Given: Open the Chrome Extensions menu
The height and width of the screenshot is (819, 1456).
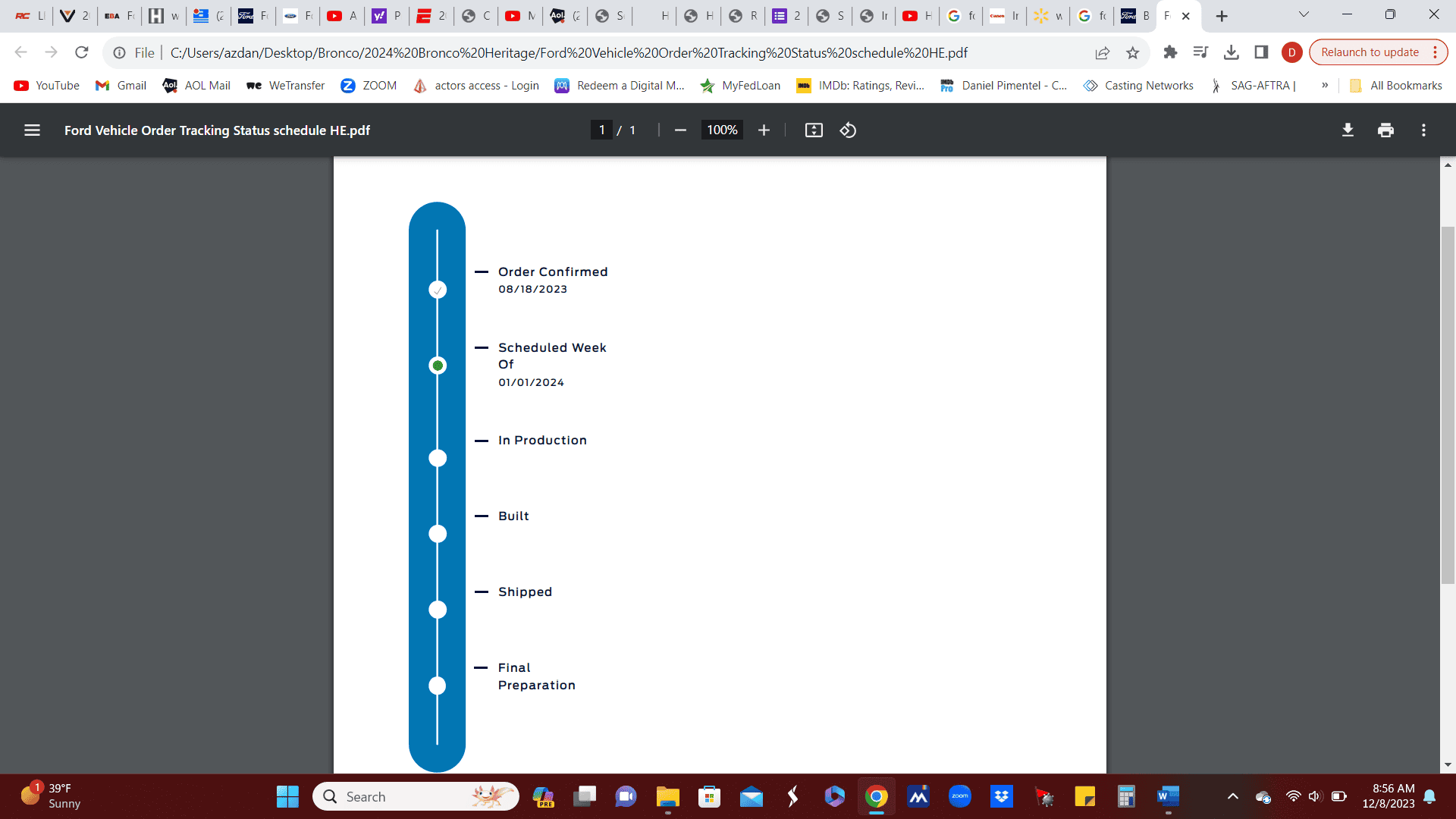Looking at the screenshot, I should point(1170,52).
